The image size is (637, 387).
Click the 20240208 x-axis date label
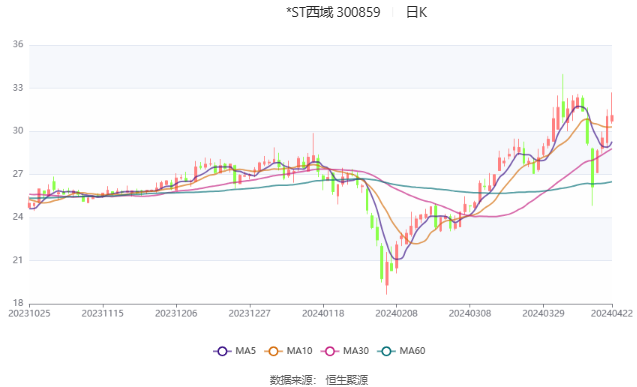pos(396,313)
